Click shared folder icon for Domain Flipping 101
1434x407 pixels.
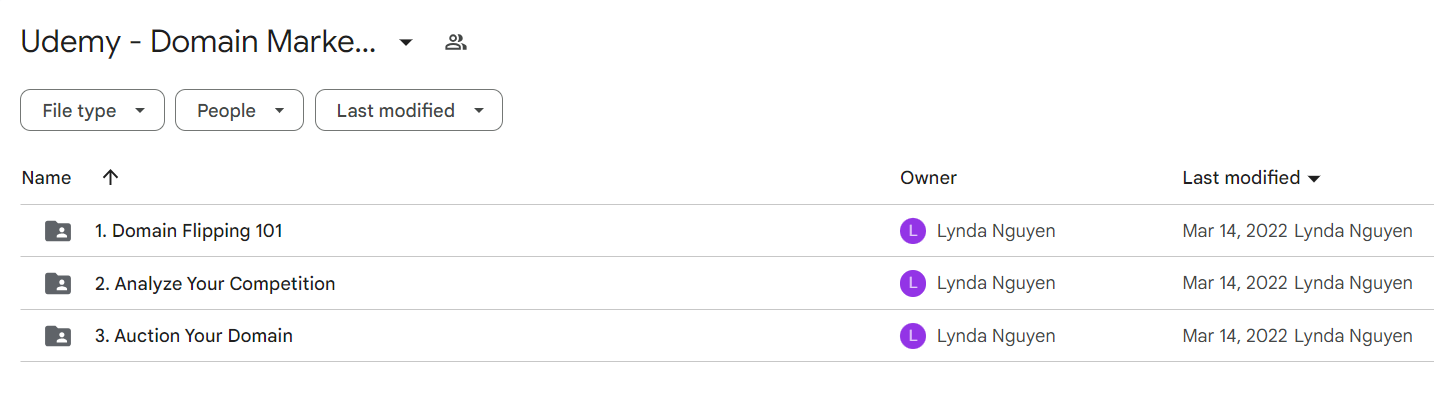(59, 231)
